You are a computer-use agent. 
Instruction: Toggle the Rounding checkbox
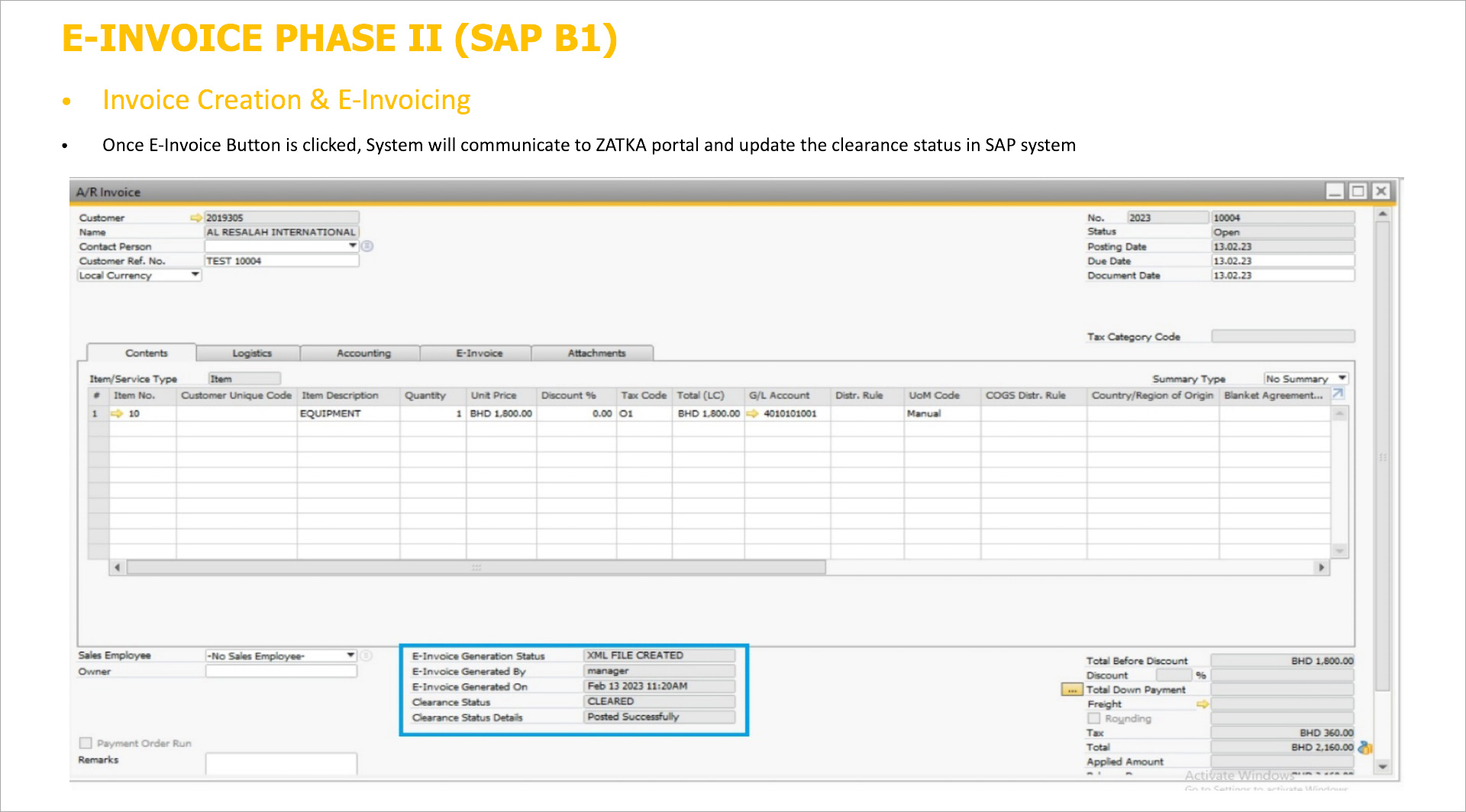pos(1093,718)
